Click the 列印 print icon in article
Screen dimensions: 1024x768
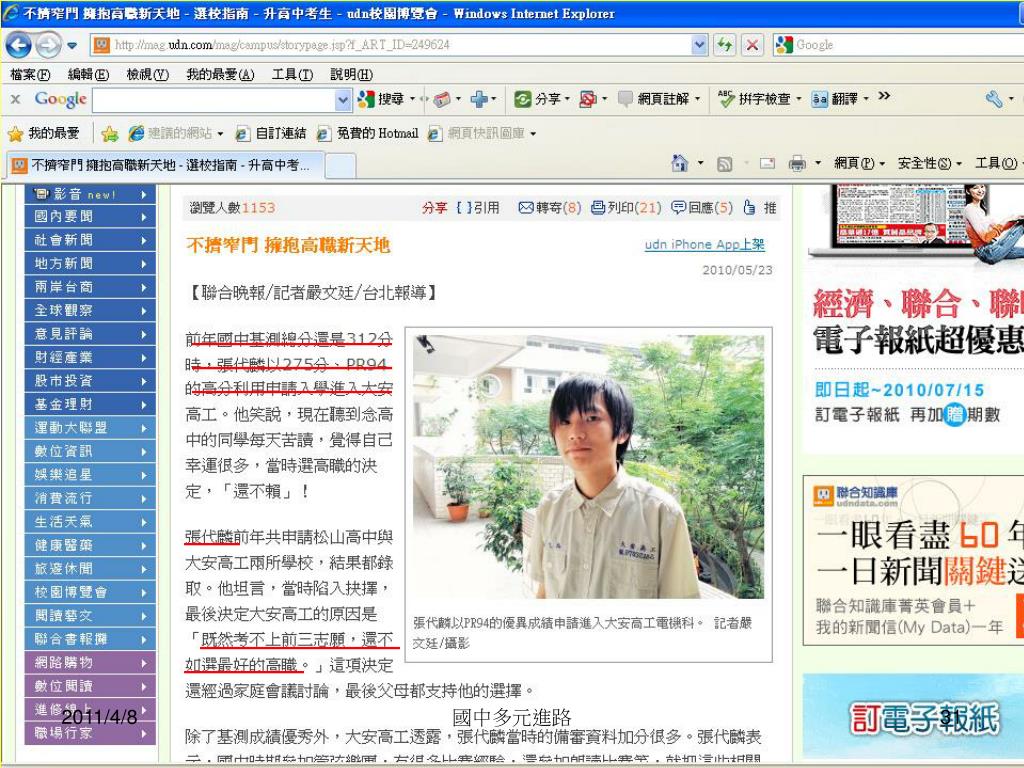[x=599, y=208]
